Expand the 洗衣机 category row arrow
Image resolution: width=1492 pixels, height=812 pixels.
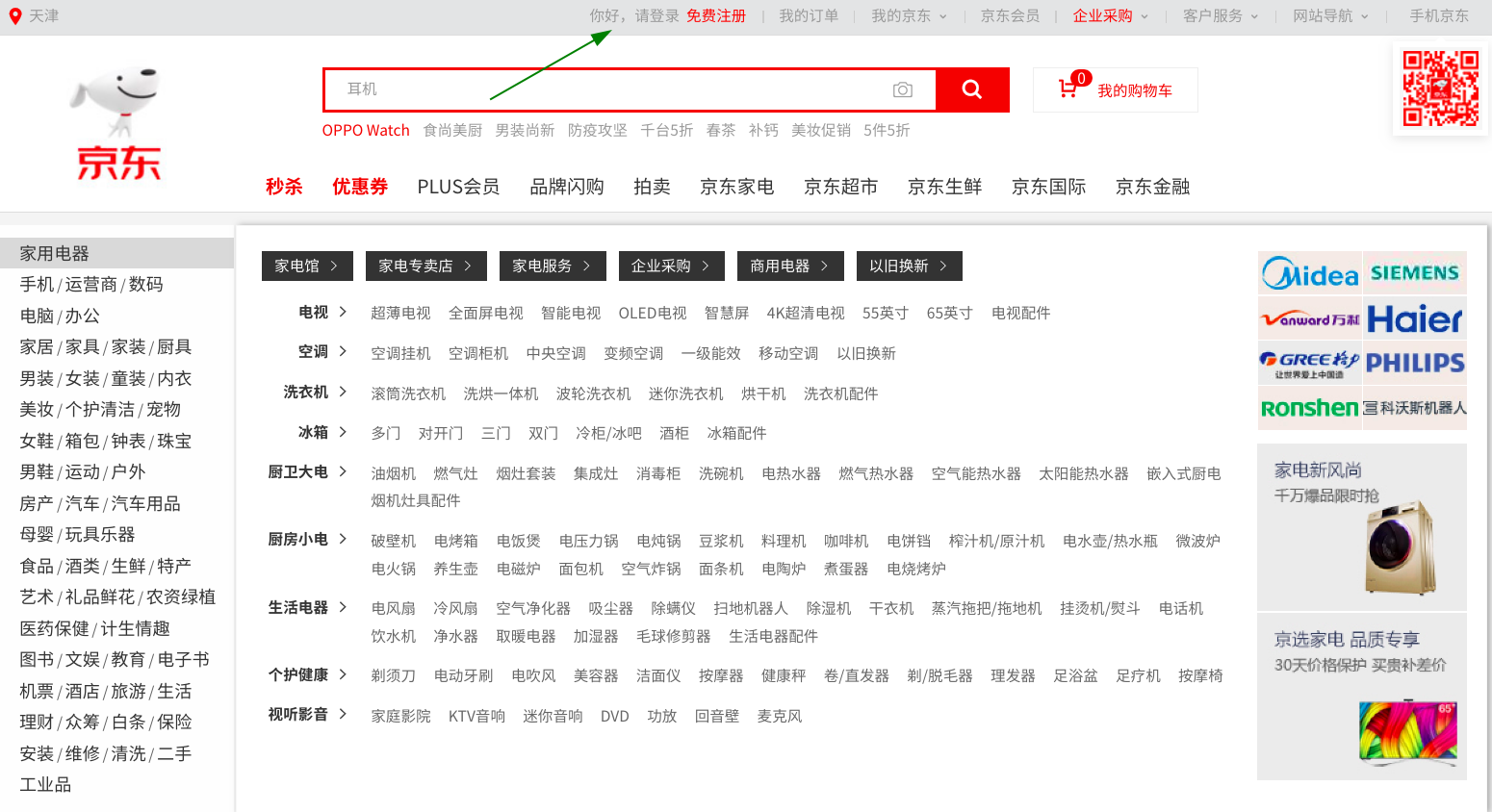(343, 392)
